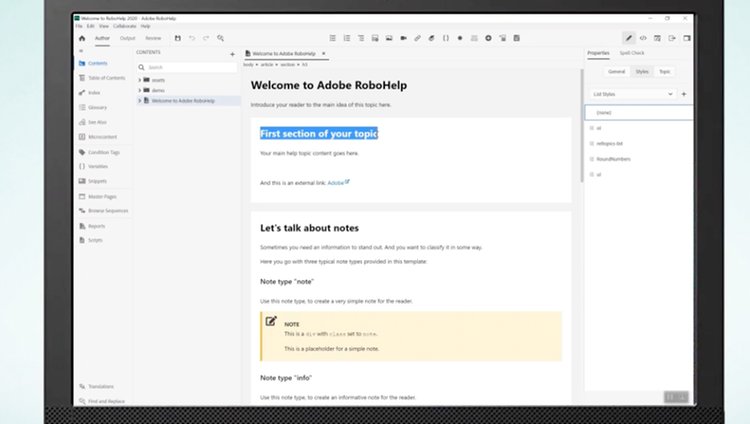Open the File menu
The width and height of the screenshot is (750, 424).
(79, 26)
